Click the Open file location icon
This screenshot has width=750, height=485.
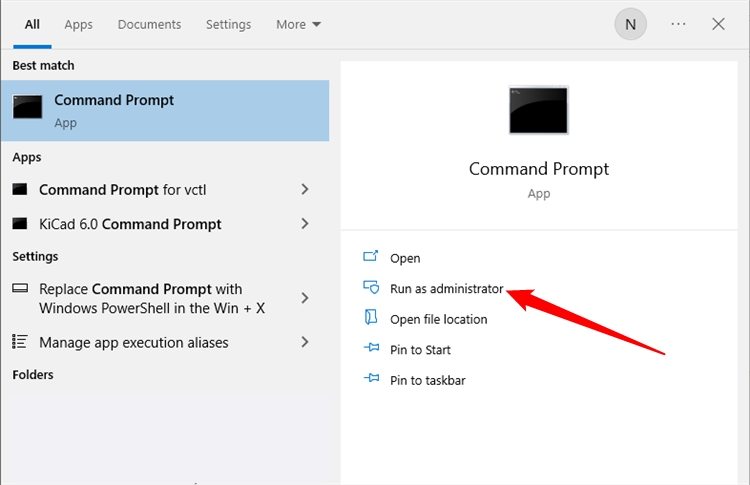372,319
